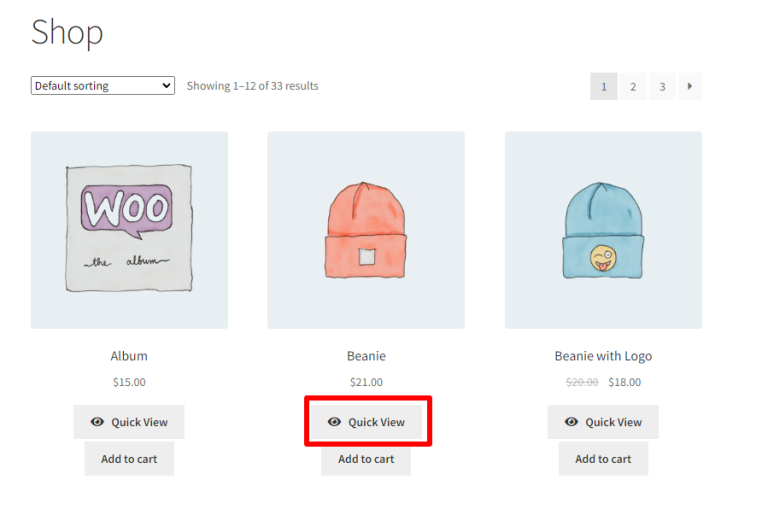Select page 1 in pagination
Viewport: 768px width, 509px height.
603,86
